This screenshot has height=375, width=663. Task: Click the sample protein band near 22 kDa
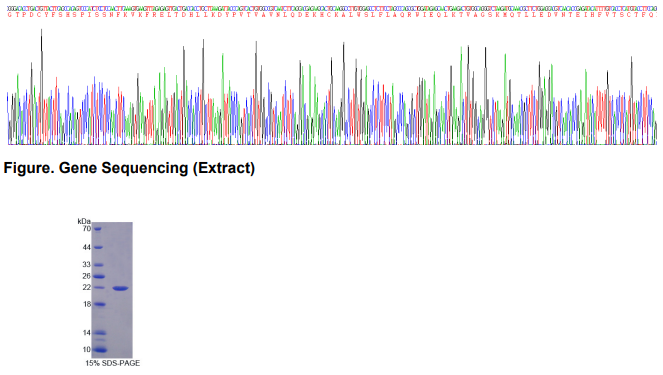[x=121, y=288]
